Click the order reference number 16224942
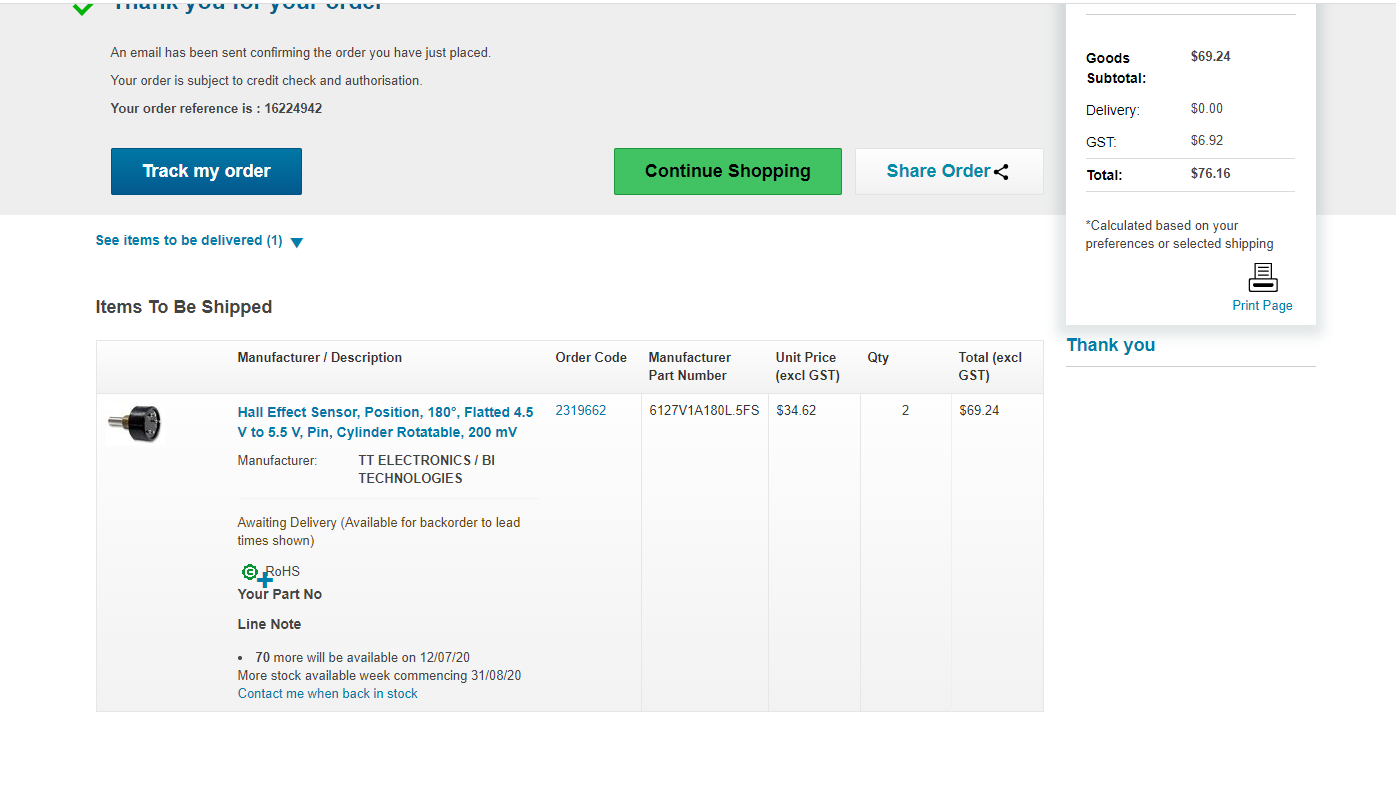Image resolution: width=1396 pixels, height=793 pixels. coord(293,109)
